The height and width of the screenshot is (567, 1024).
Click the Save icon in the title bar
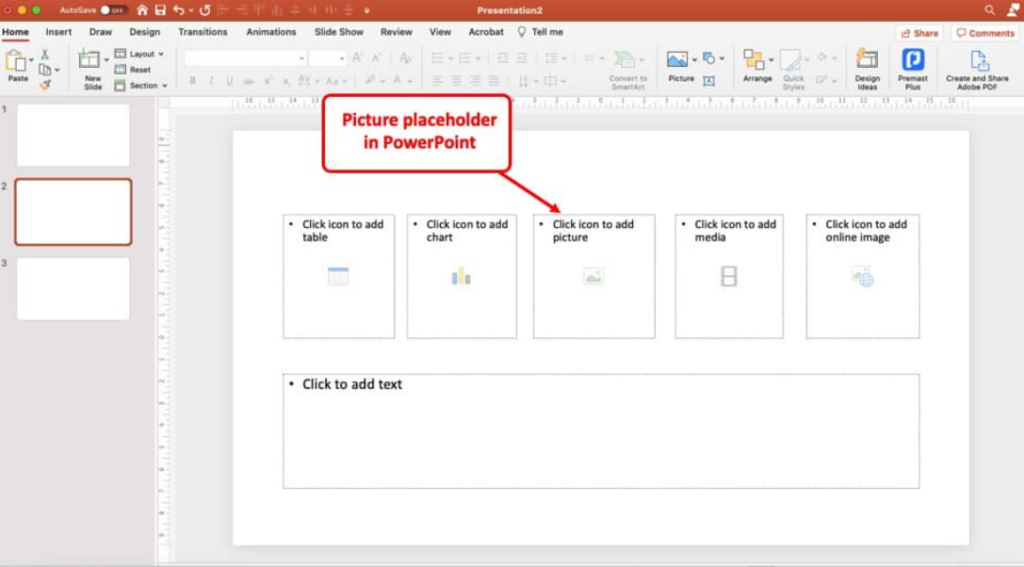pyautogui.click(x=159, y=10)
